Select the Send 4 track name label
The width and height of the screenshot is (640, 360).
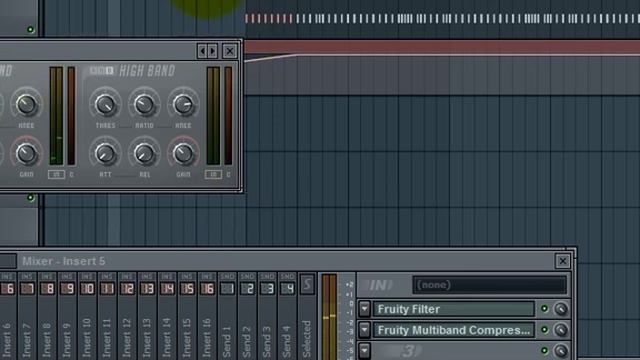287,342
